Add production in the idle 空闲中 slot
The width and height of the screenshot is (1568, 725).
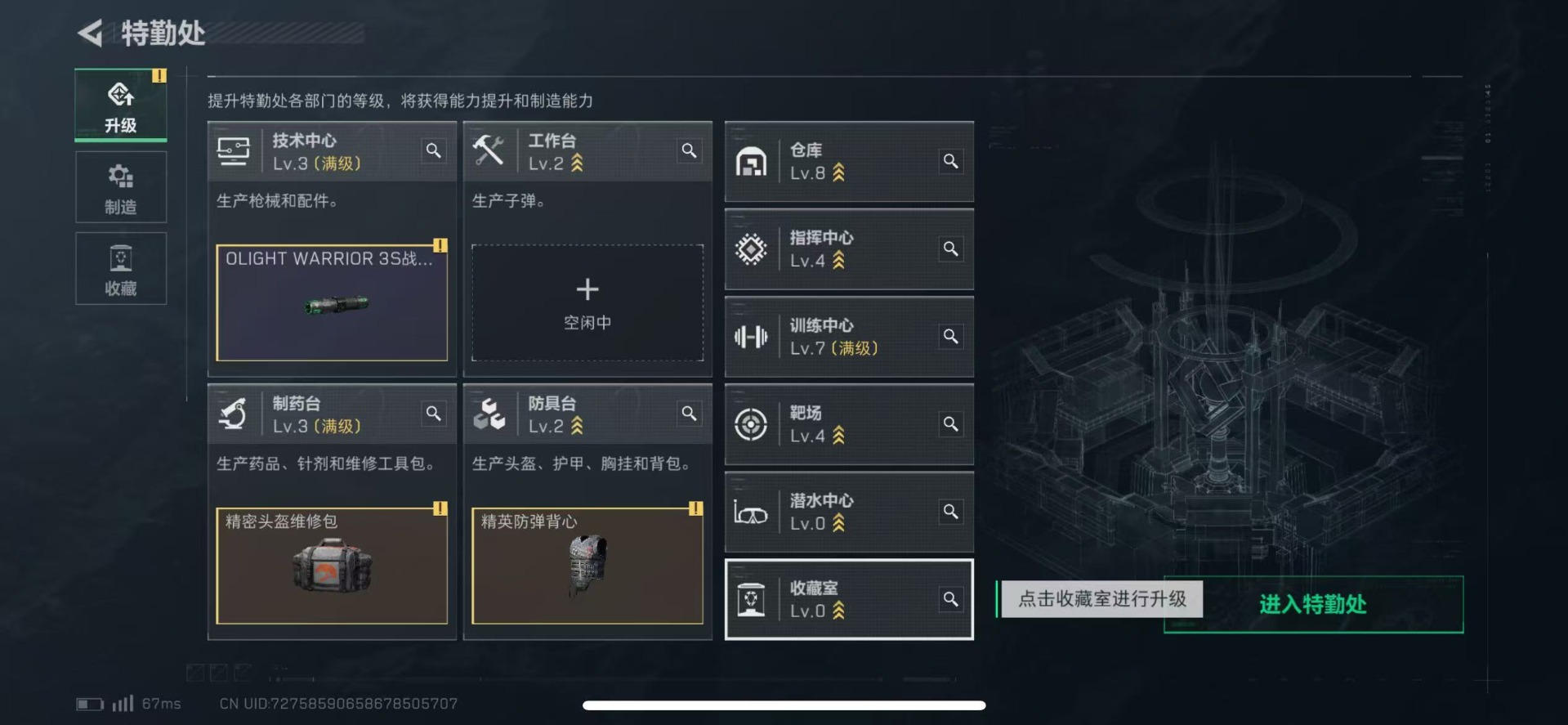click(587, 302)
